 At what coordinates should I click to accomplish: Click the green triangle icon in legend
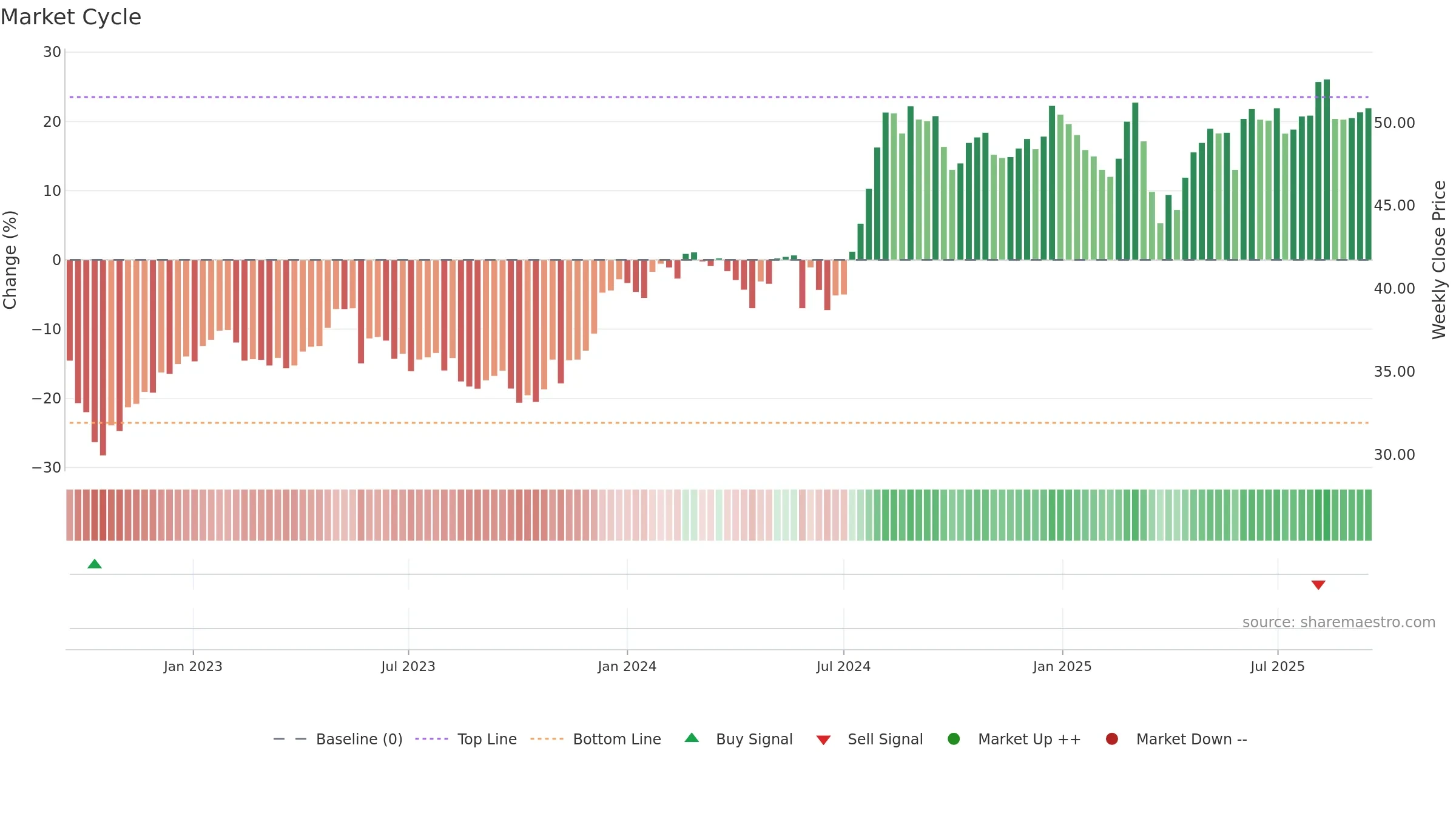[x=692, y=738]
